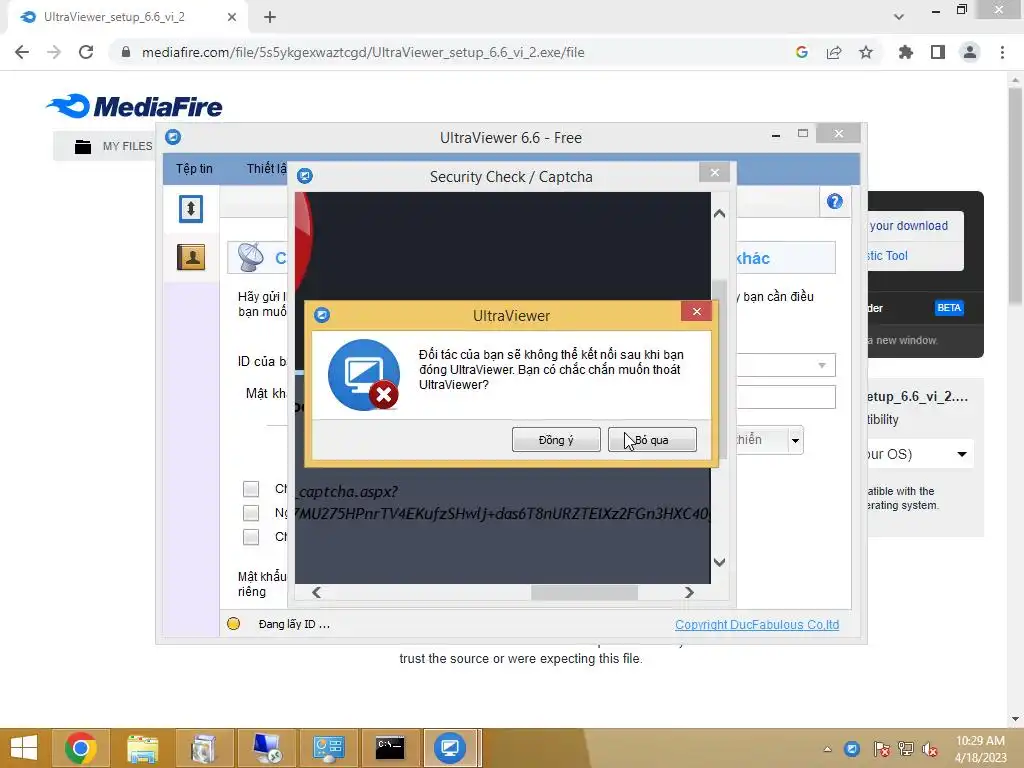
Task: Minimize the UltraViewer 6.6 main window
Action: coord(775,135)
